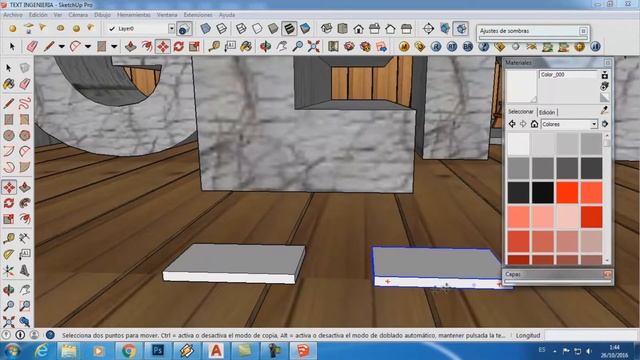Viewport: 640px width, 360px height.
Task: Toggle the section display button
Action: pyautogui.click(x=461, y=29)
